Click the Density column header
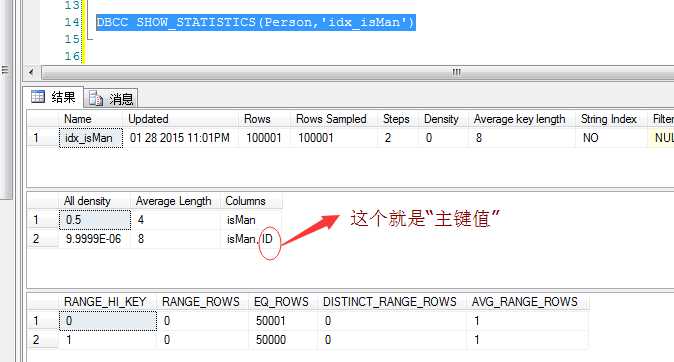This screenshot has height=362, width=674. coord(443,119)
